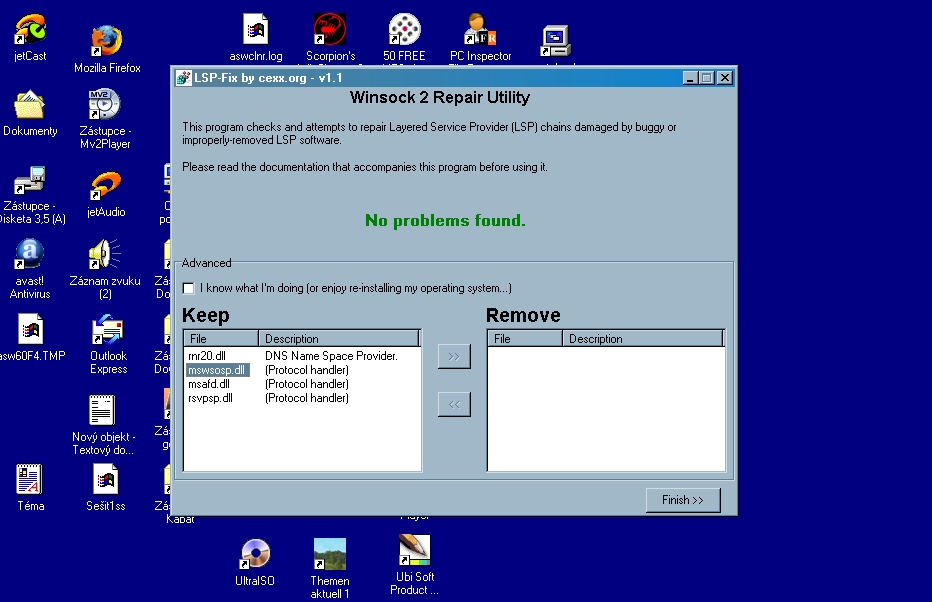Select msafd.dll in Keep list
932x602 pixels.
click(209, 384)
